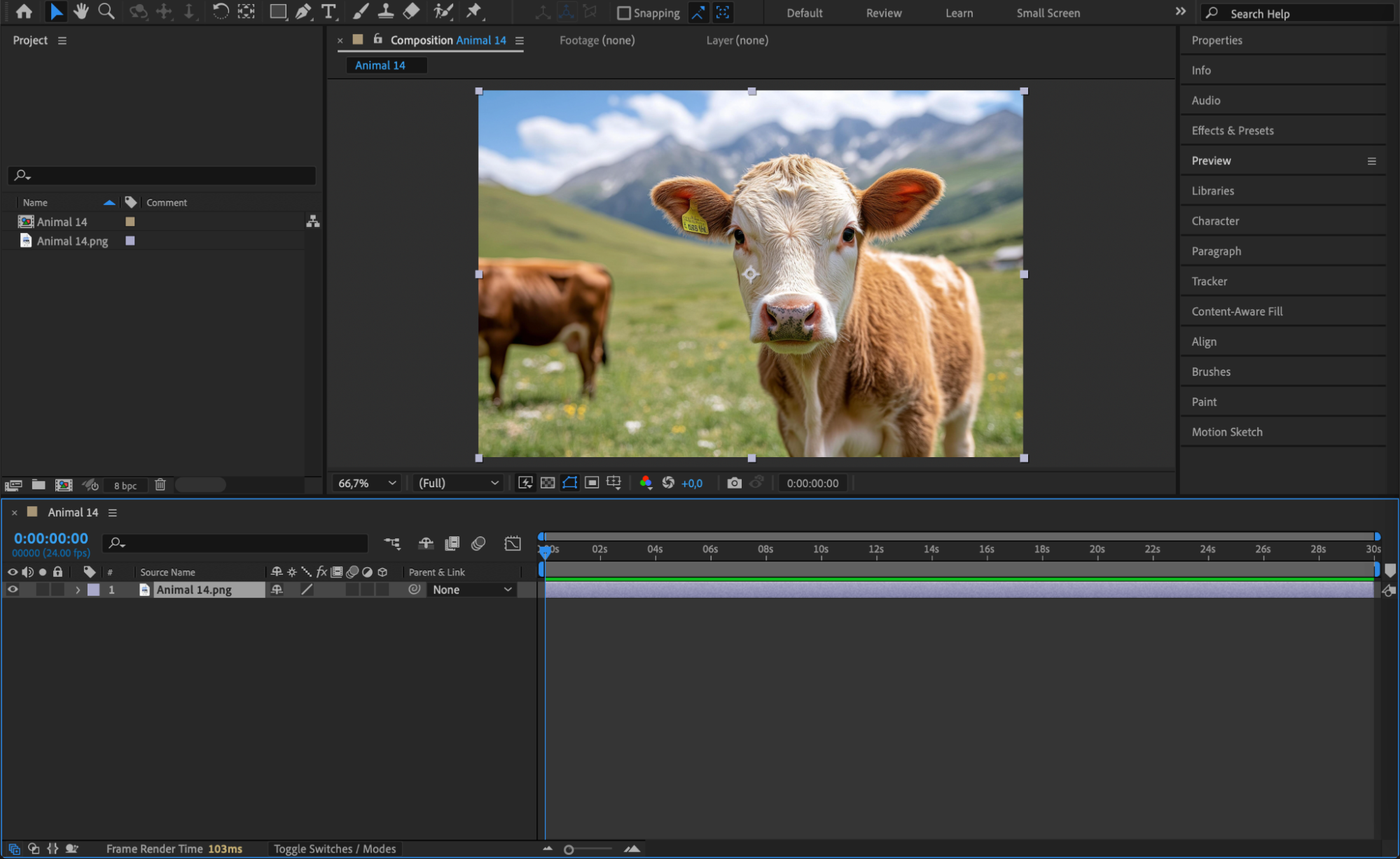Select the Puppet Pin tool

click(x=474, y=11)
